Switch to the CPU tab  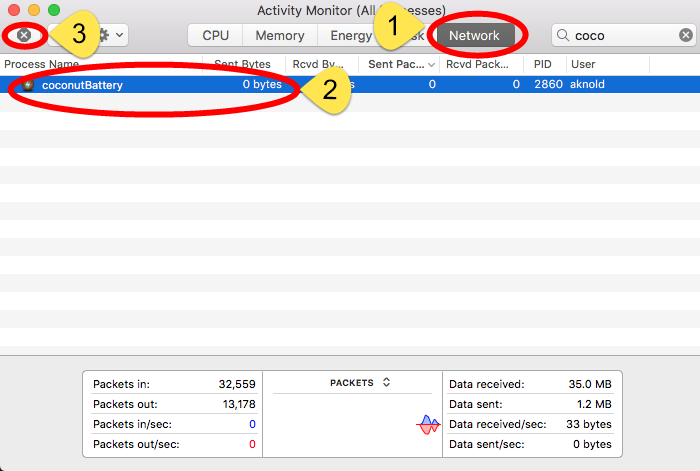(215, 35)
